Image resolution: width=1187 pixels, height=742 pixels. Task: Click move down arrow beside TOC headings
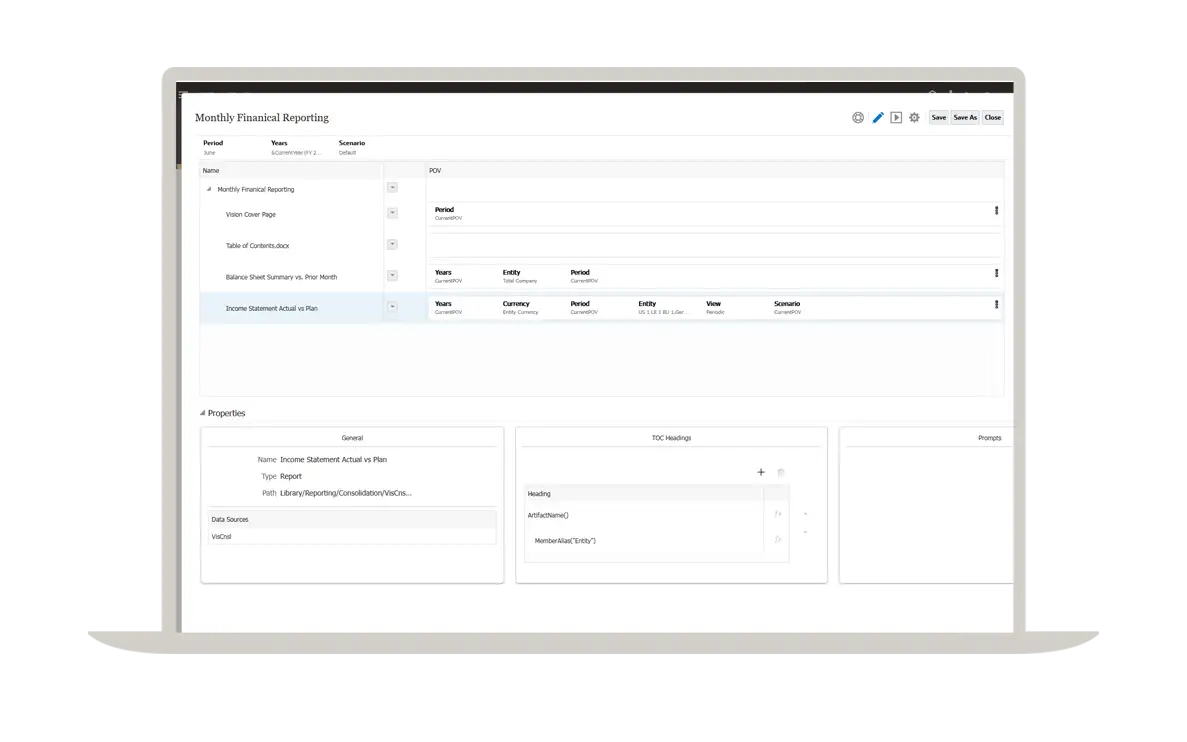(805, 532)
